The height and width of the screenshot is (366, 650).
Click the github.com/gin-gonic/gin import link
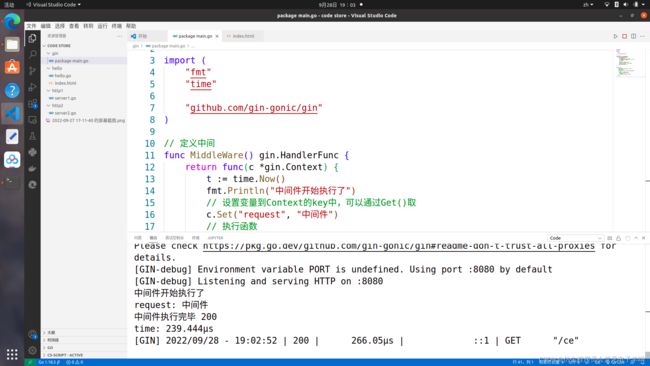click(x=254, y=108)
